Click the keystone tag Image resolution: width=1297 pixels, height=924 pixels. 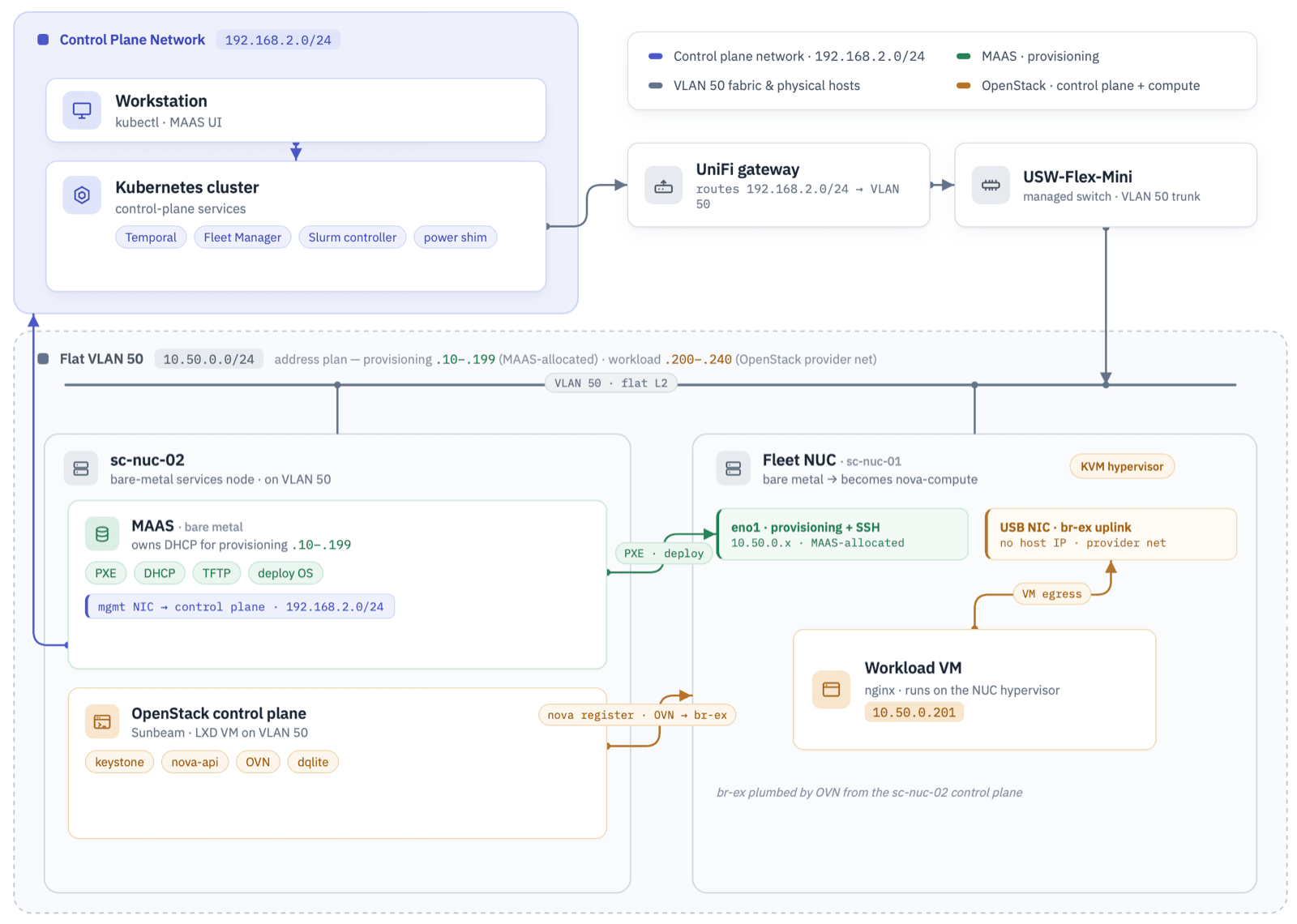pyautogui.click(x=119, y=762)
